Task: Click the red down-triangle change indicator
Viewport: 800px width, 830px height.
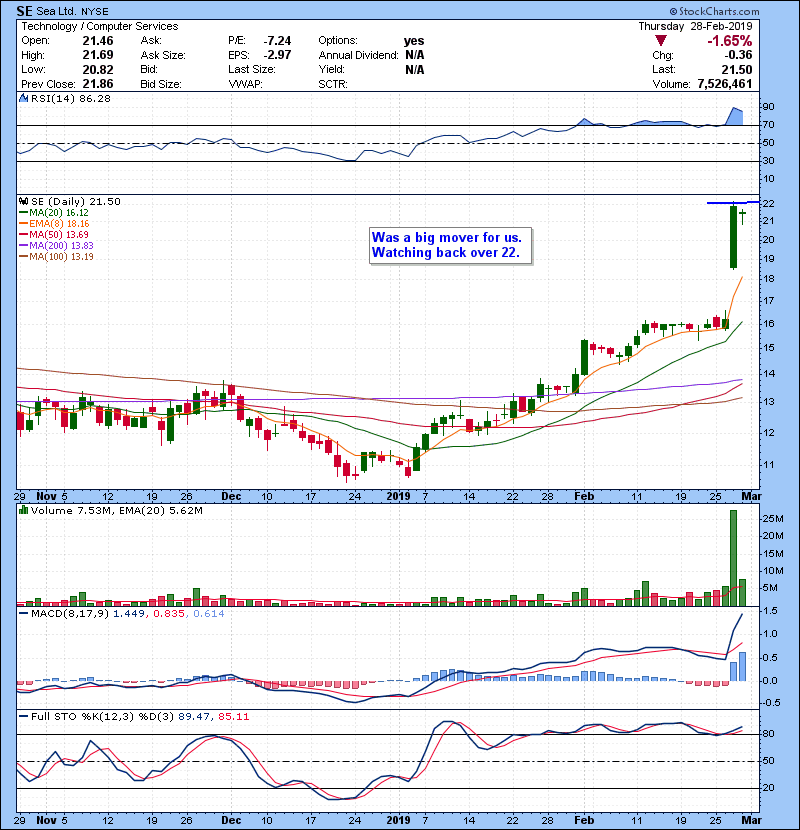Action: 660,41
